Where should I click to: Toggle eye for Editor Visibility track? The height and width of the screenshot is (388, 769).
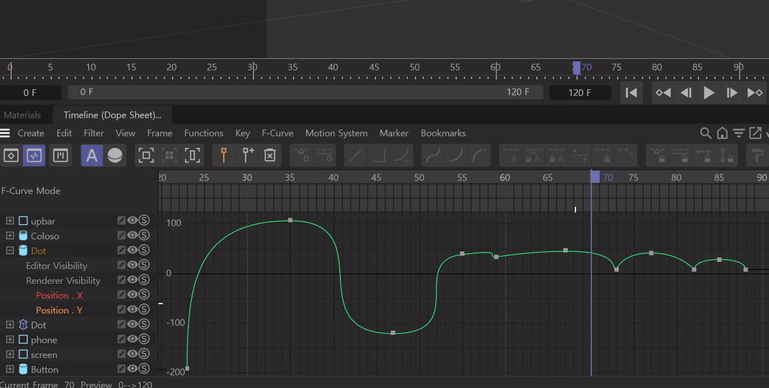point(132,265)
